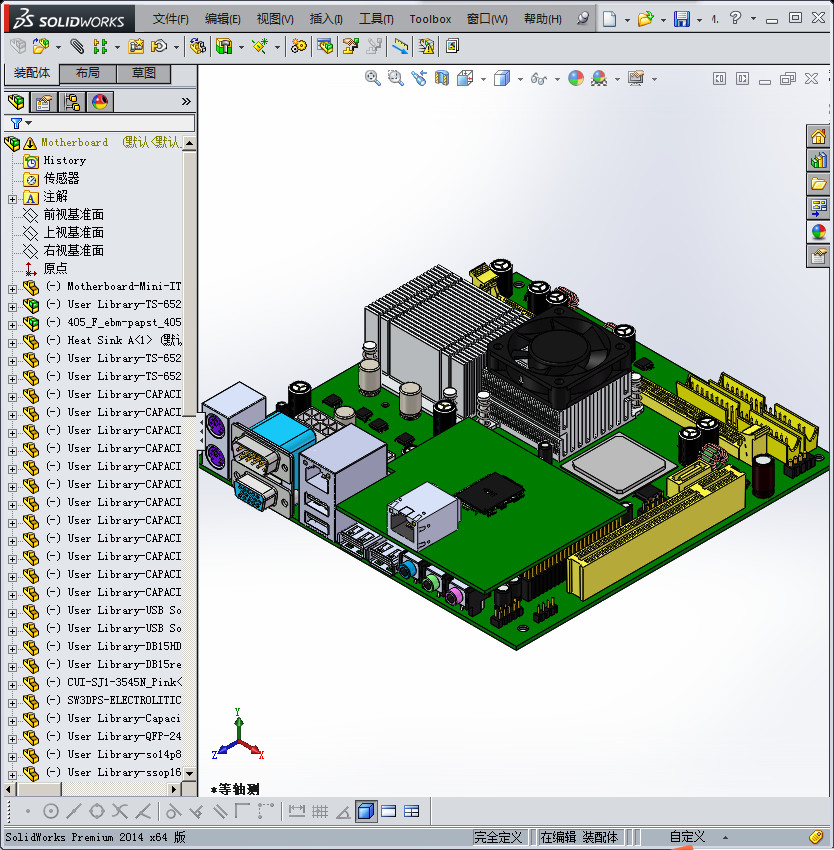The height and width of the screenshot is (850, 834).
Task: Select the 前视基准面 plane in the tree
Action: (73, 215)
